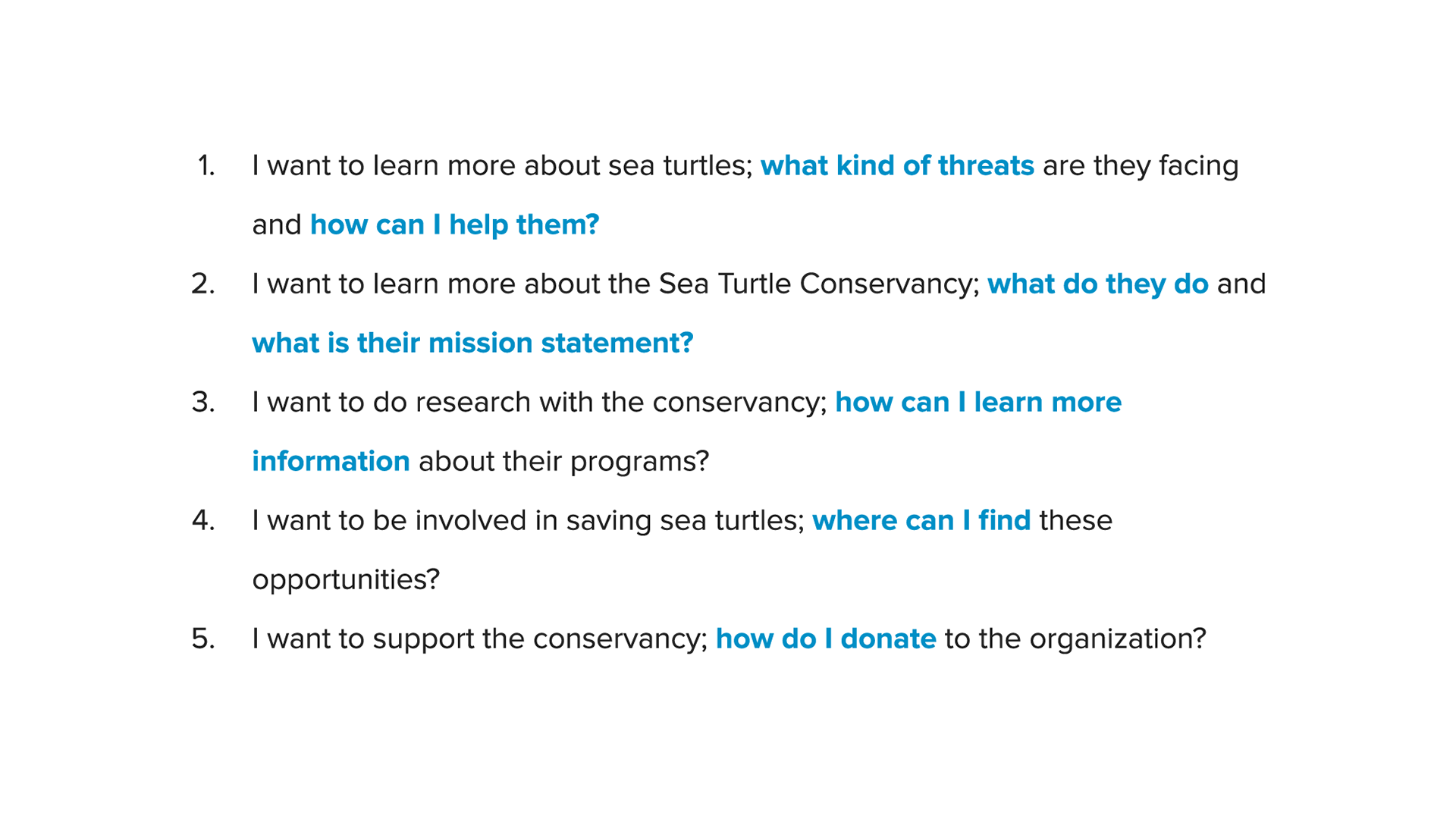Click "I want to support the conservancy" text
The image size is (1456, 819).
477,639
